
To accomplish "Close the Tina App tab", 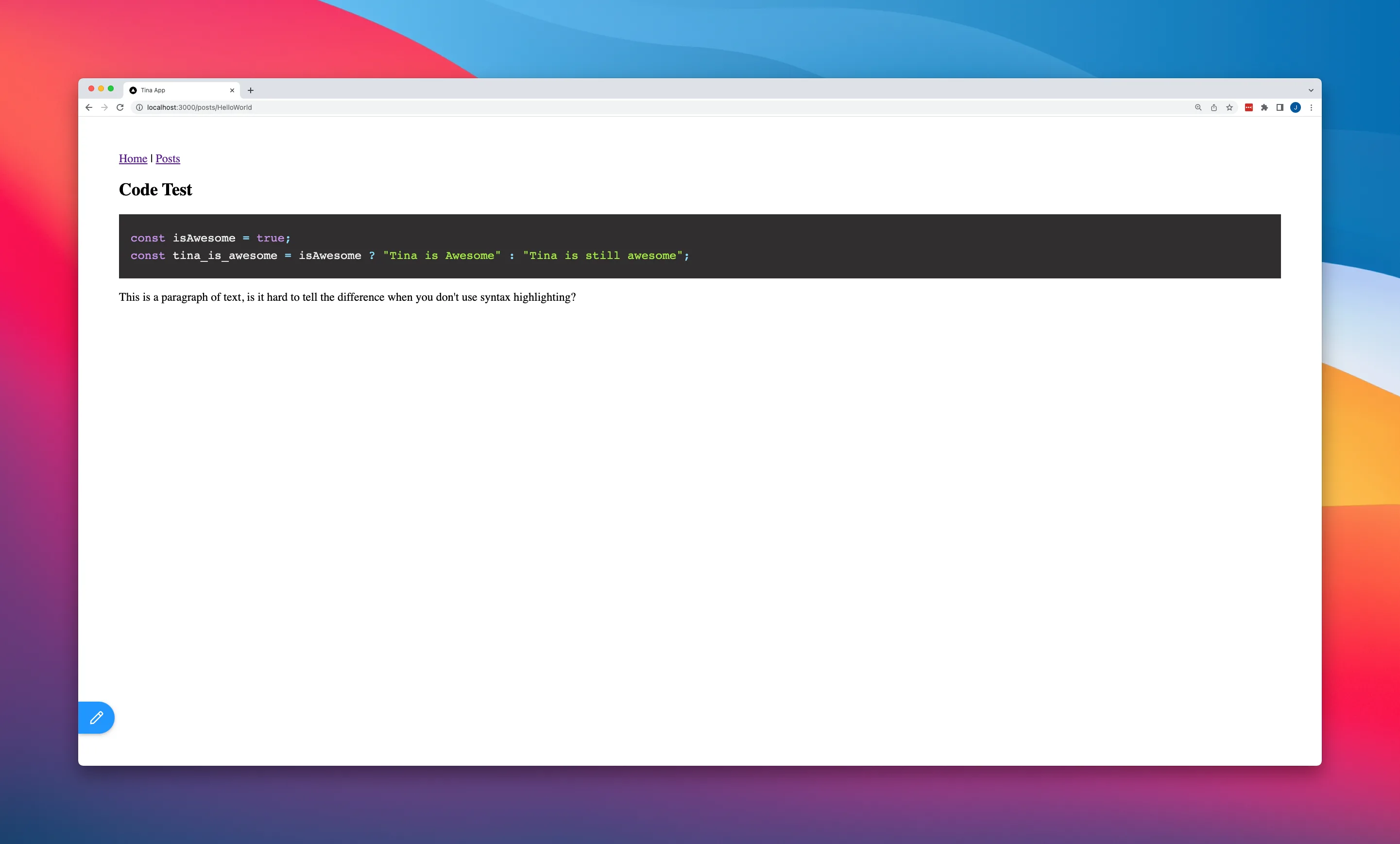I will [232, 90].
